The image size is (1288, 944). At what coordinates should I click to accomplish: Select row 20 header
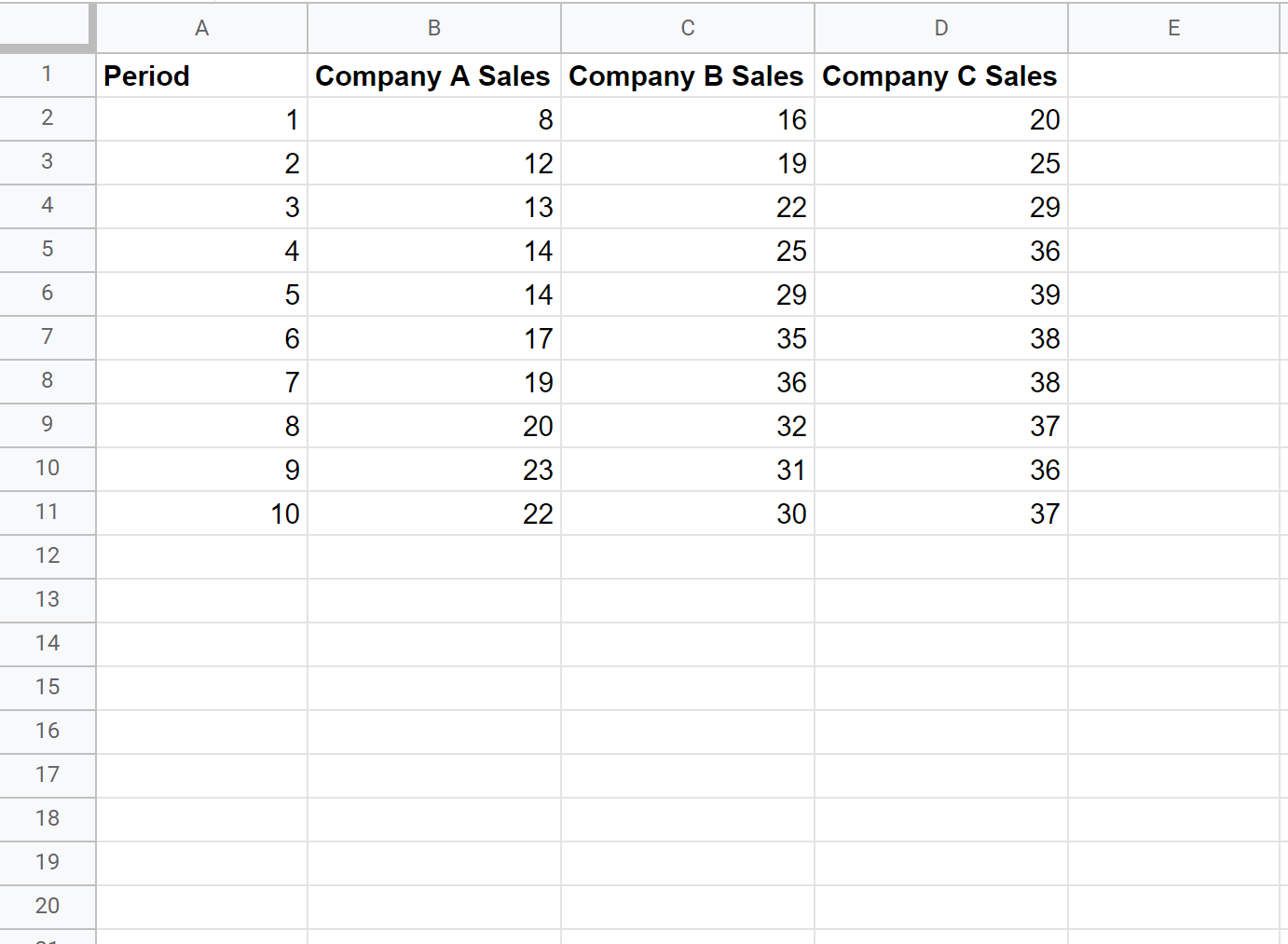tap(47, 907)
